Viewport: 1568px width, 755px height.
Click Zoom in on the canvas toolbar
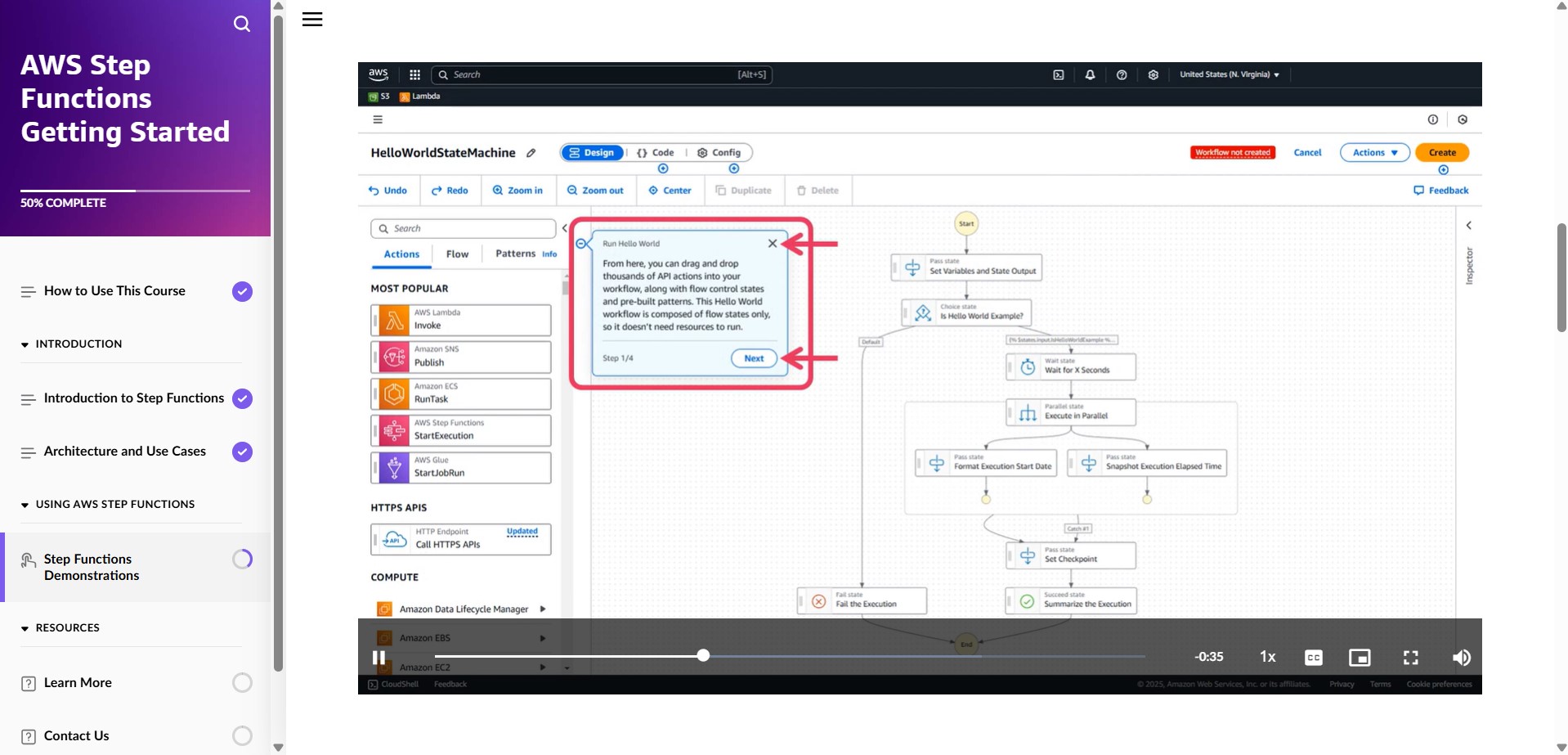tap(517, 191)
